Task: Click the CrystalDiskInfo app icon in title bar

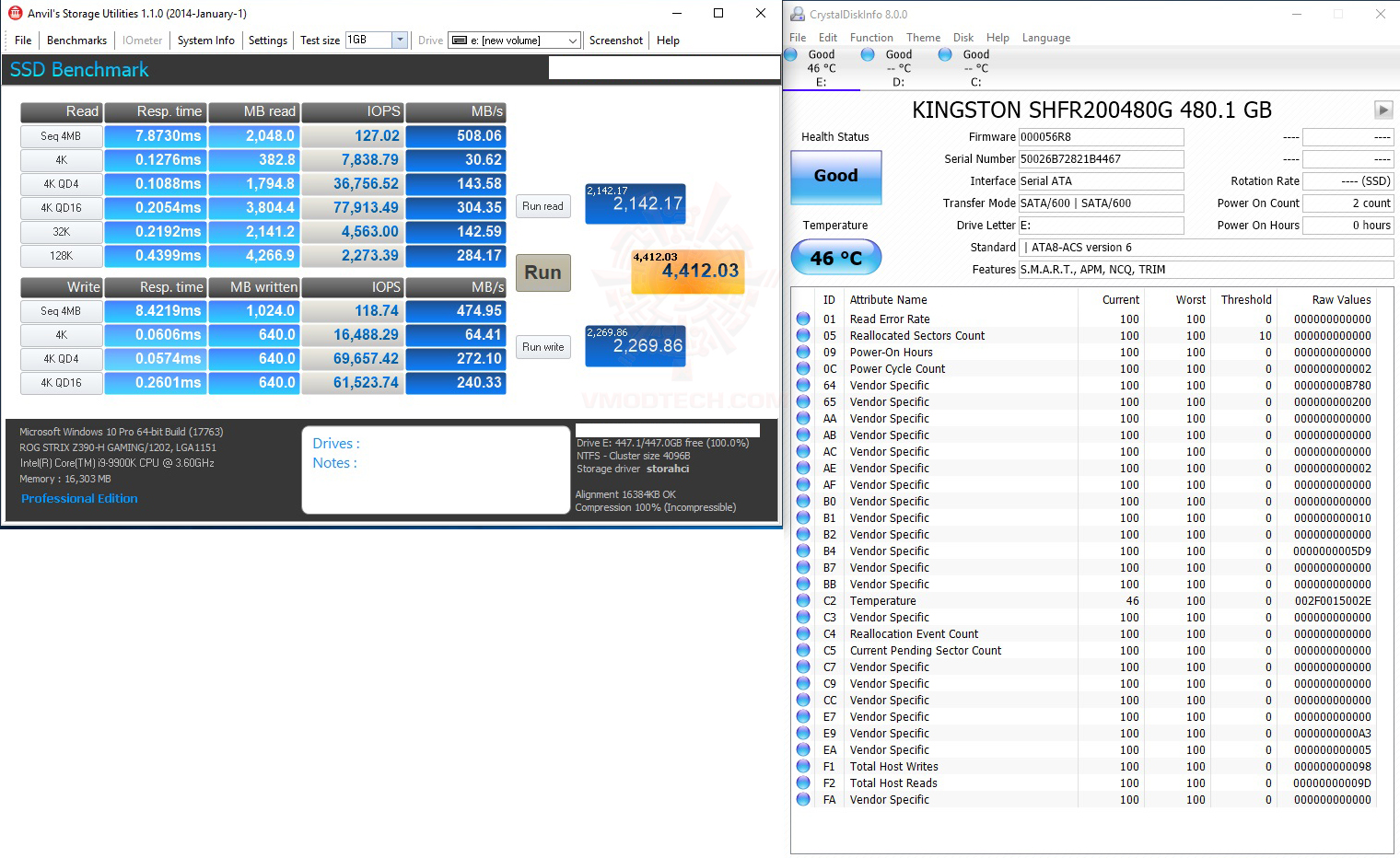Action: coord(798,14)
